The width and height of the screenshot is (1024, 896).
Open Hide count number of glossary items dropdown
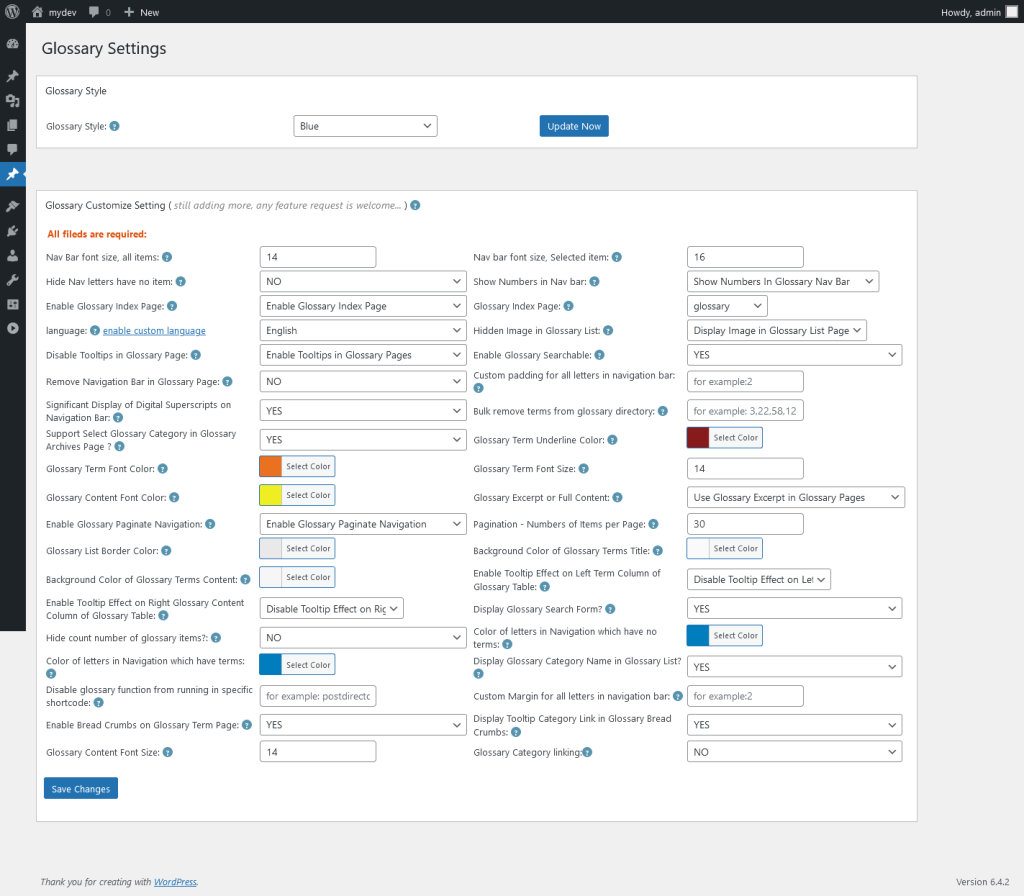point(363,637)
